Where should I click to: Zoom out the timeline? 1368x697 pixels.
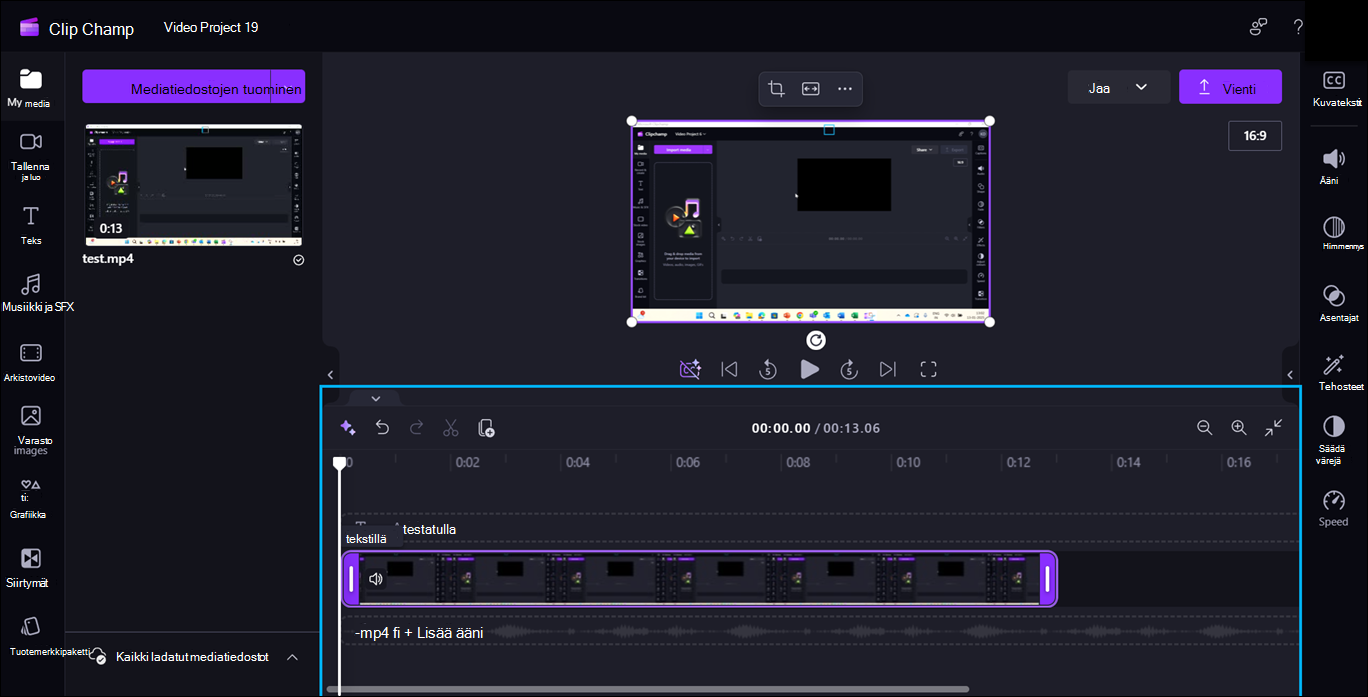click(1205, 428)
